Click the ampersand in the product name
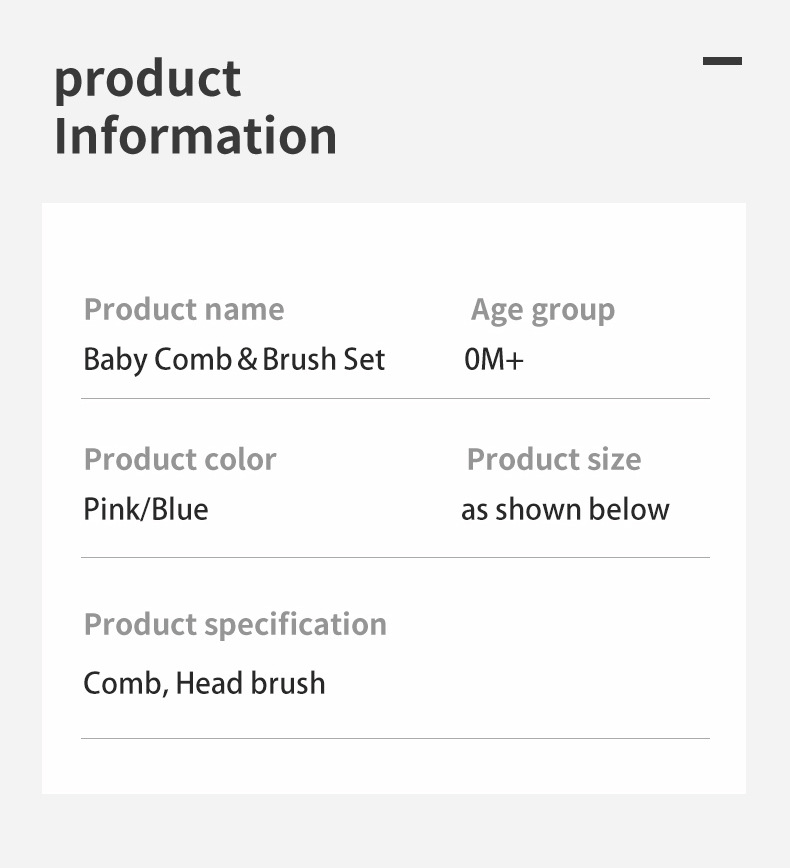Viewport: 790px width, 868px height. [247, 360]
